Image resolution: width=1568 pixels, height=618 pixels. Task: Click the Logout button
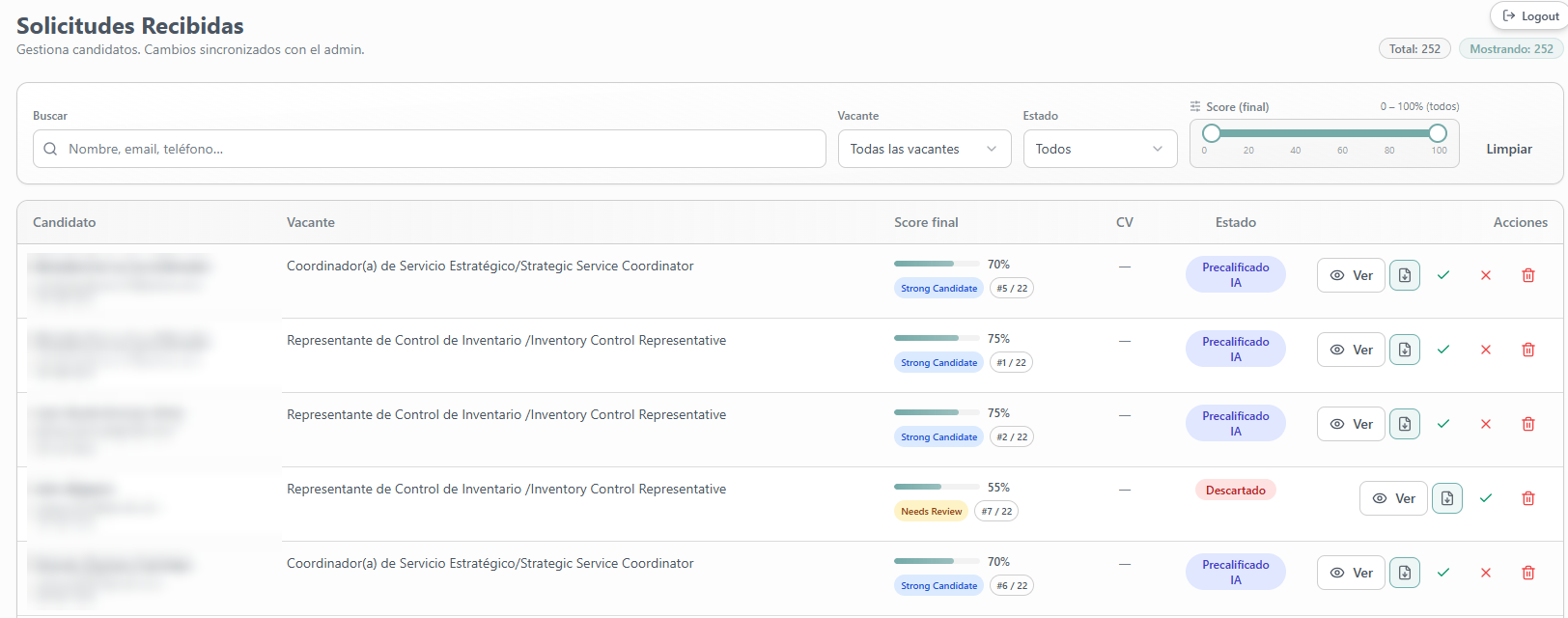tap(1530, 16)
